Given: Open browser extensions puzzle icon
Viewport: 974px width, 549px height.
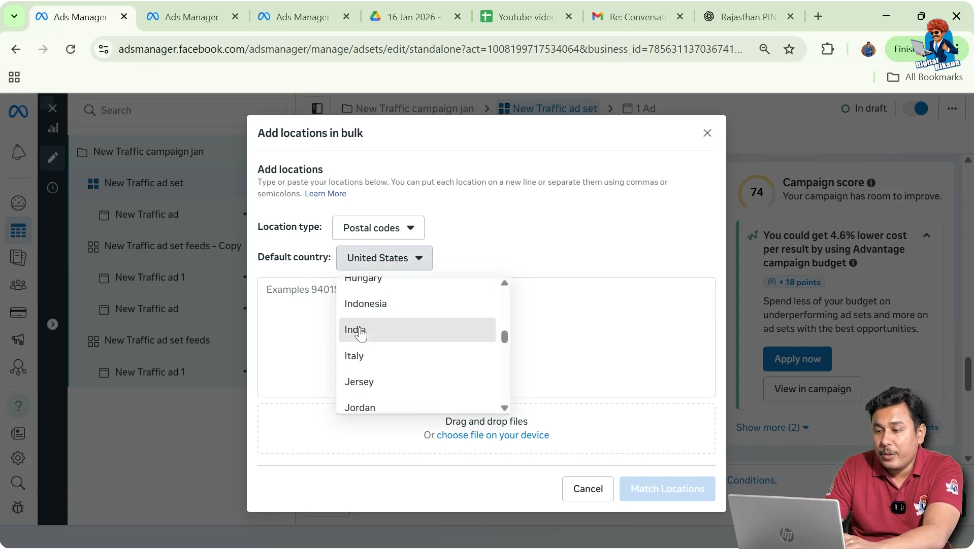Looking at the screenshot, I should point(827,49).
